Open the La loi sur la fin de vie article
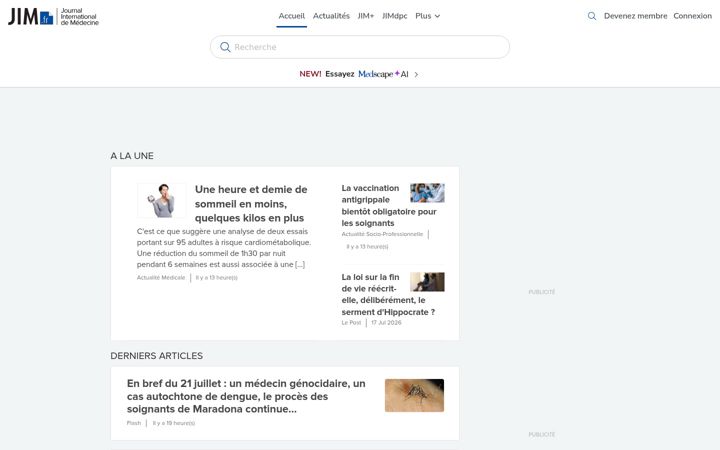720x450 pixels. click(388, 294)
